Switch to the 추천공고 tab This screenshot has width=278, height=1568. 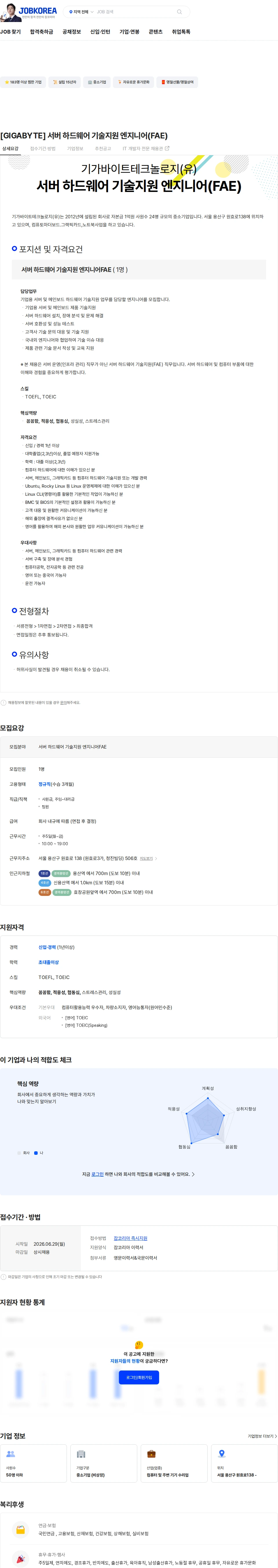tap(103, 149)
